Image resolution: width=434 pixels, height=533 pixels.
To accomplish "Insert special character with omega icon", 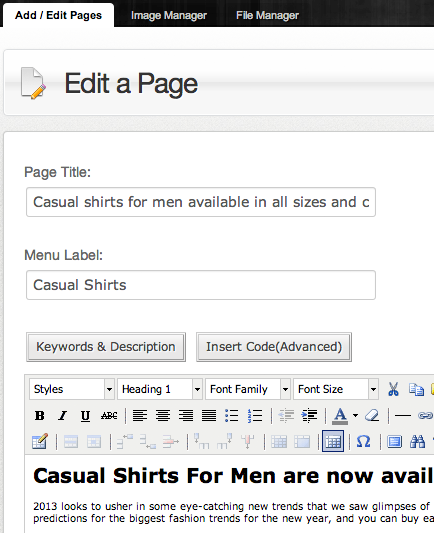I will click(363, 442).
